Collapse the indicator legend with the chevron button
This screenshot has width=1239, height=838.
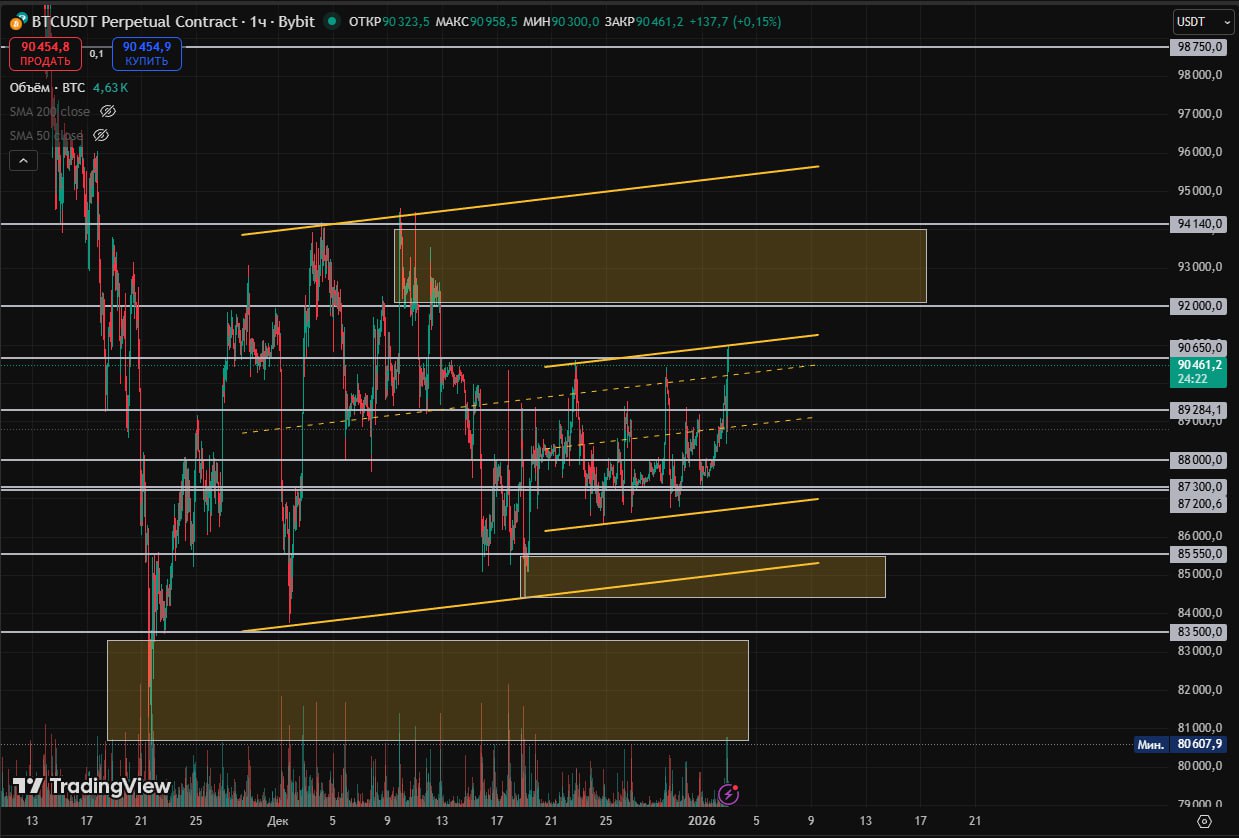pyautogui.click(x=23, y=160)
